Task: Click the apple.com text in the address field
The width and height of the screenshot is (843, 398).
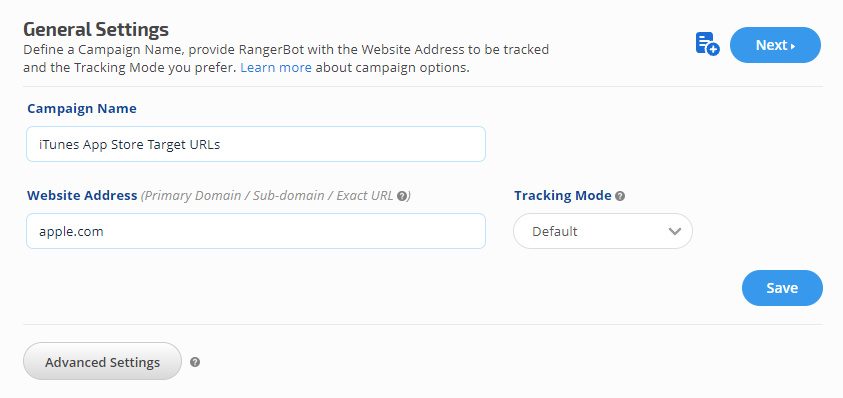Action: 71,232
